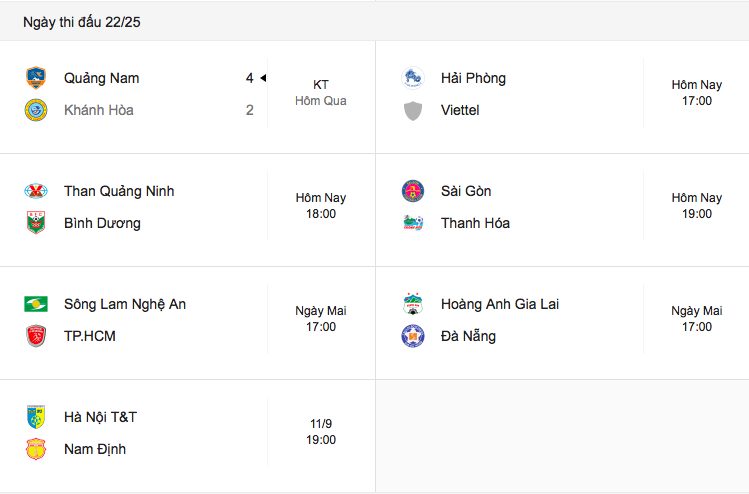Click the Hà Nội T&T logo
Image resolution: width=749 pixels, height=494 pixels.
point(36,417)
